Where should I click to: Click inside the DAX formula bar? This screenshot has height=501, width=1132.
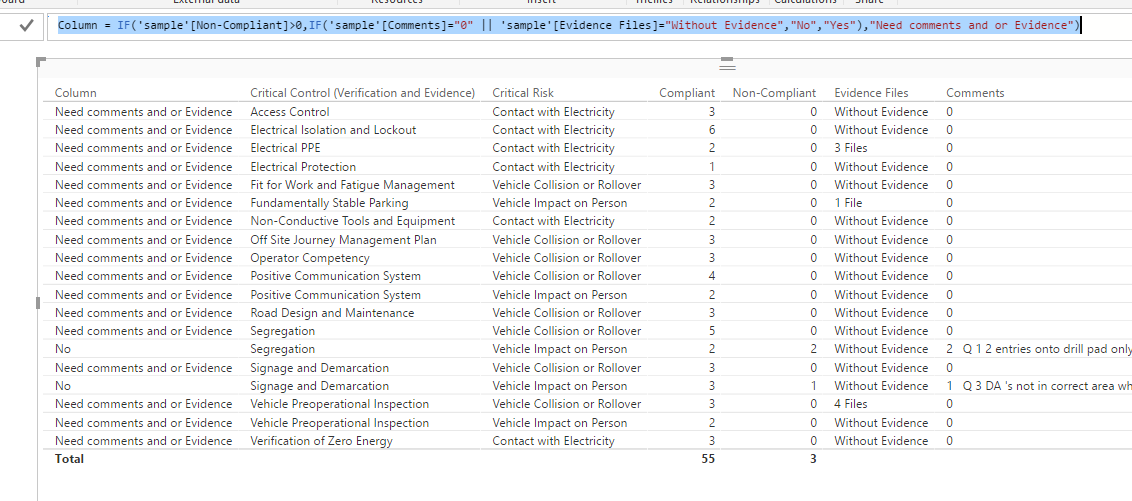589,26
